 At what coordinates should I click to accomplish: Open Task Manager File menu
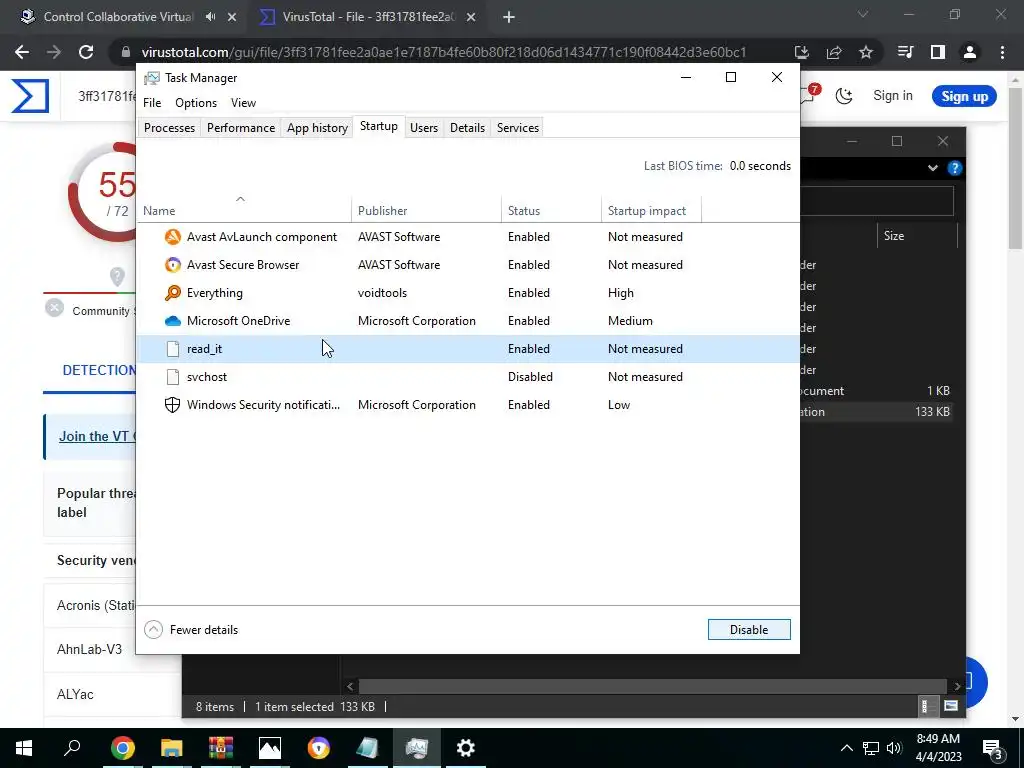(152, 103)
